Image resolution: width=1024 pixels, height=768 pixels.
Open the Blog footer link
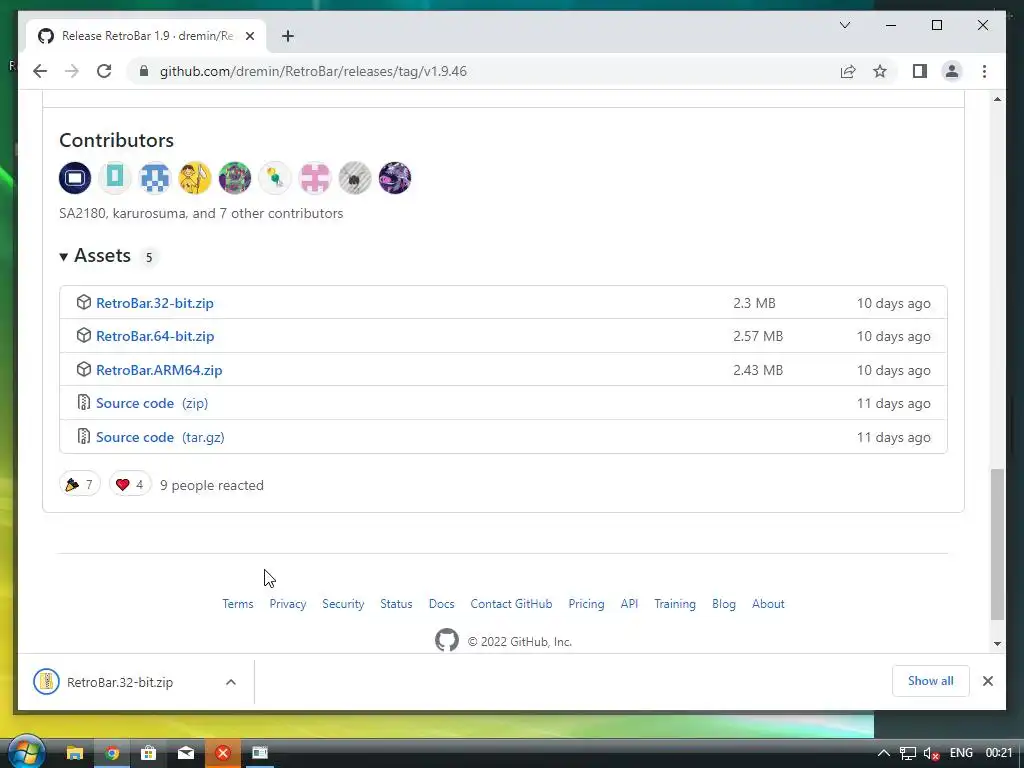(724, 604)
